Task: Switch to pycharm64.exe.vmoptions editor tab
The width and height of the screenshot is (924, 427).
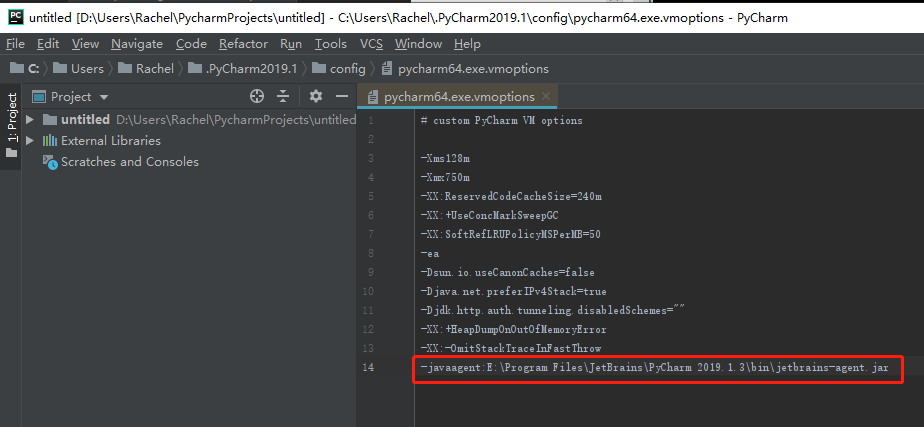Action: click(459, 97)
